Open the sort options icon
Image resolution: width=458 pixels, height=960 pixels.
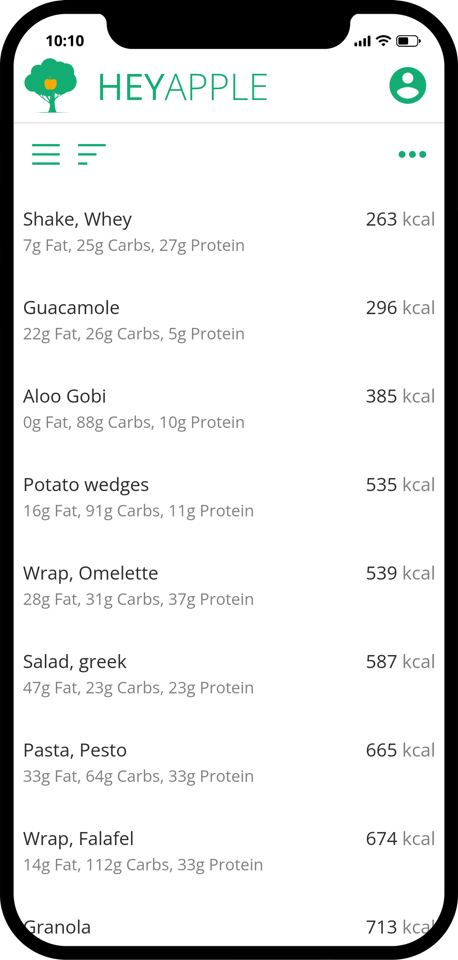click(x=92, y=154)
